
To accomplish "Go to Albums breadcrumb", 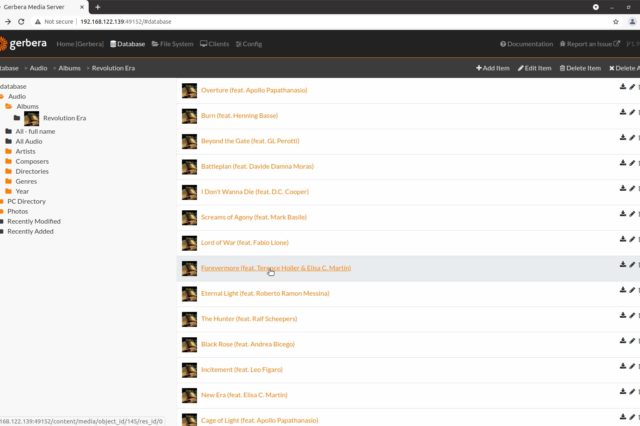I will point(69,68).
